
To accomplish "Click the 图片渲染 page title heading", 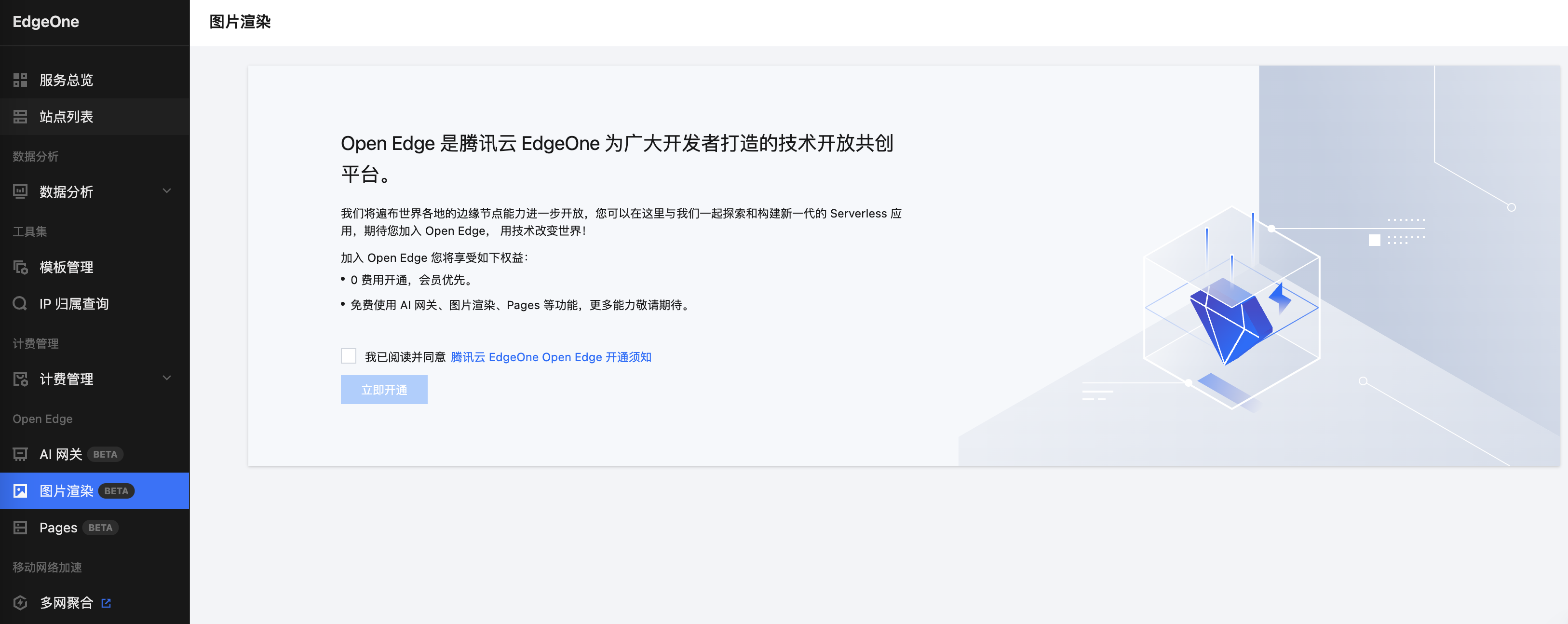I will tap(240, 22).
